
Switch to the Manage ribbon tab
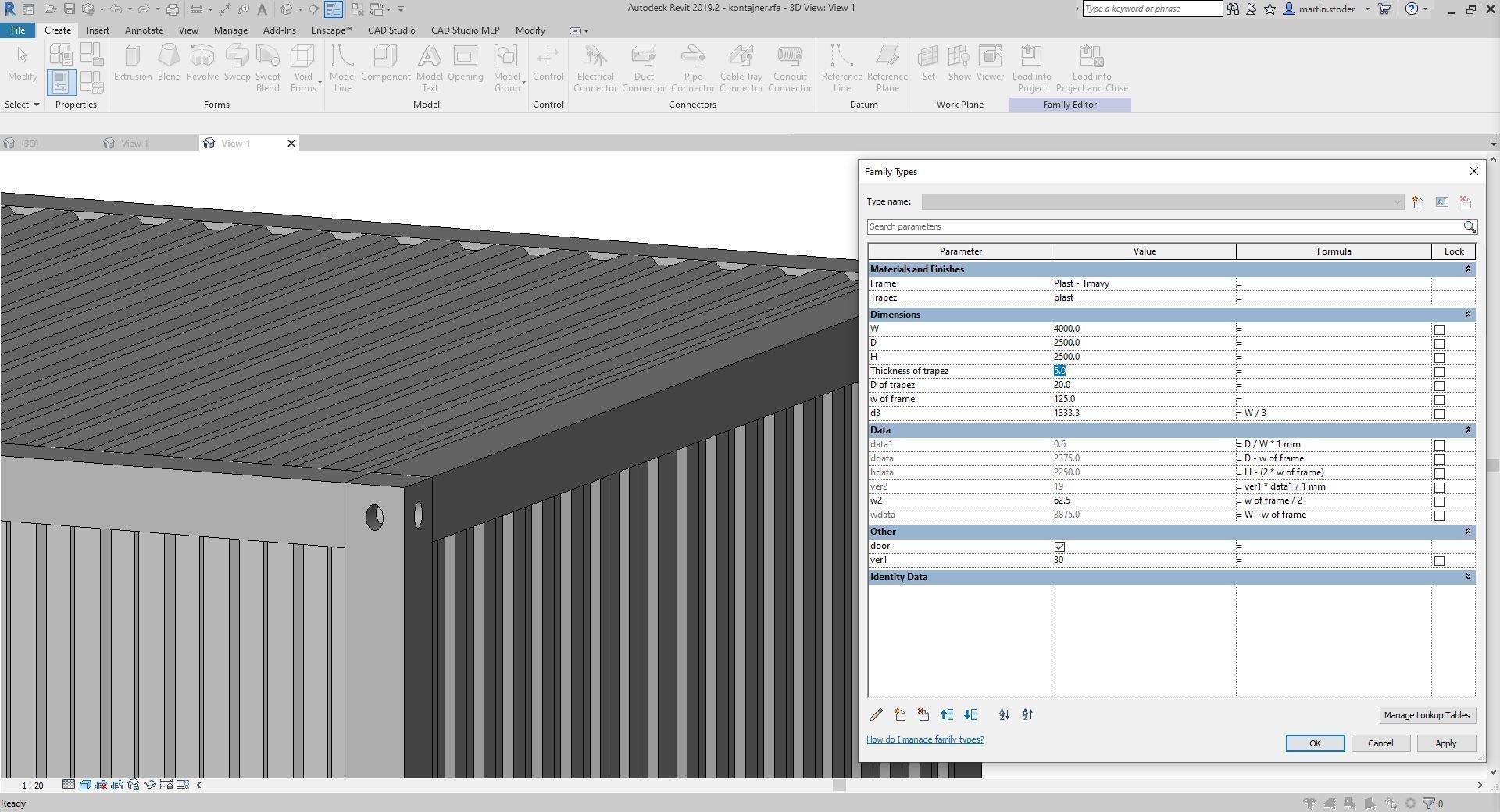click(x=230, y=30)
